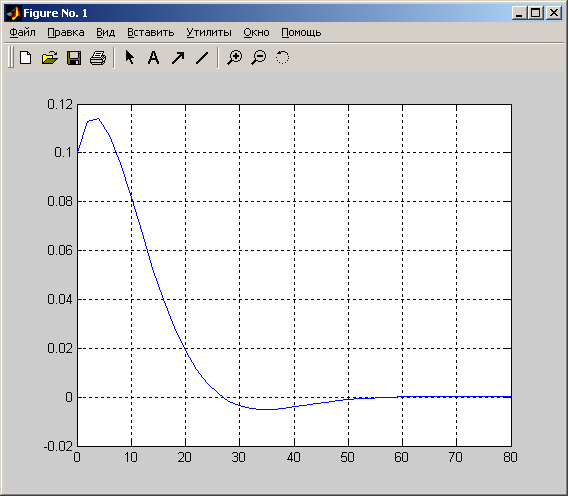Choose the Insert Line tool

click(202, 58)
